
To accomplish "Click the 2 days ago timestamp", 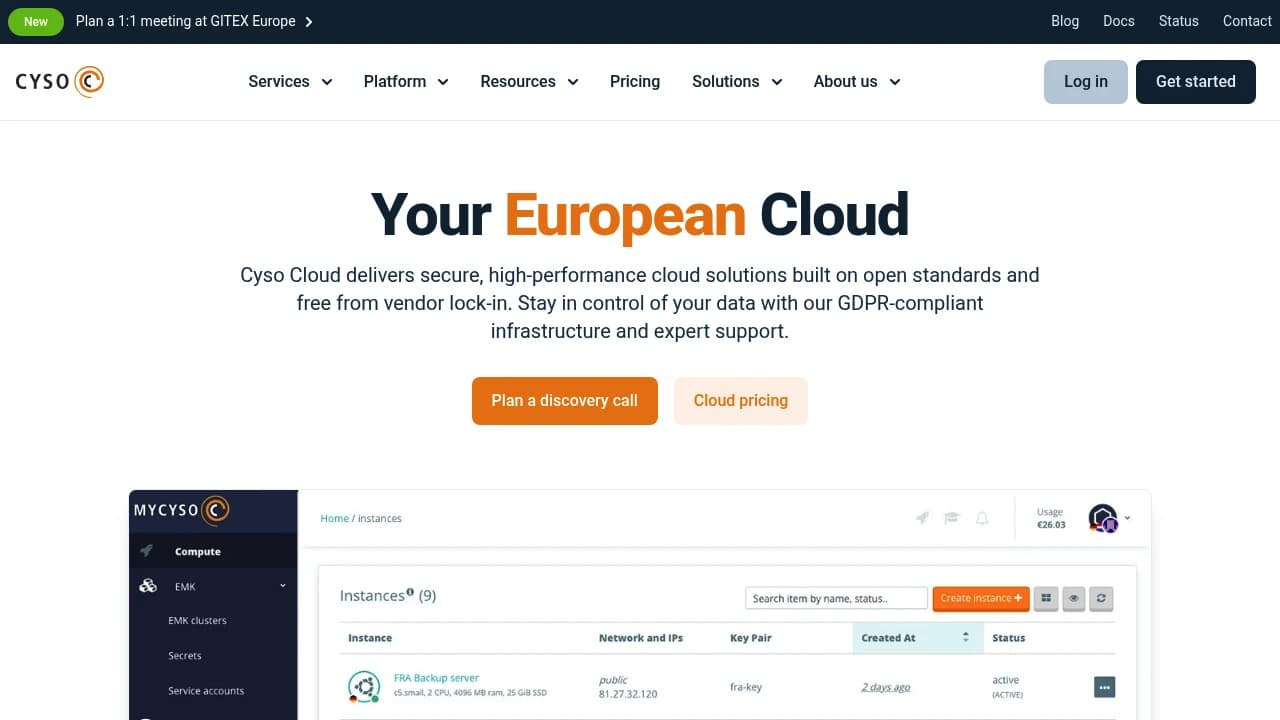I will tap(886, 687).
